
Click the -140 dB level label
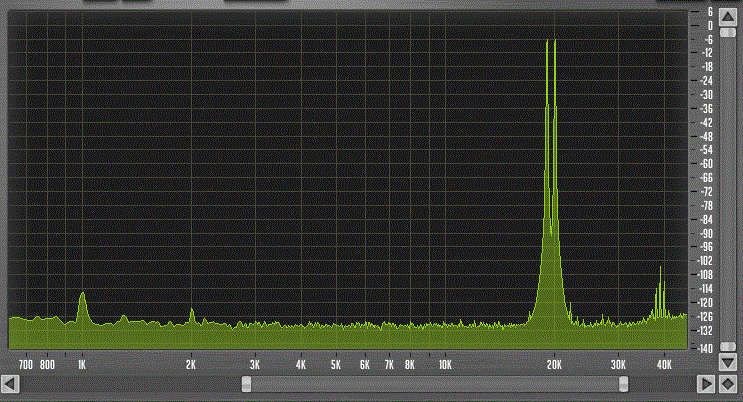[x=706, y=348]
